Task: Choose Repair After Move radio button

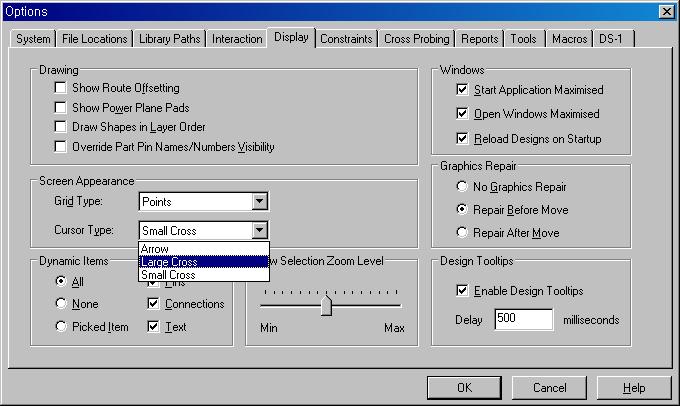Action: [x=461, y=233]
